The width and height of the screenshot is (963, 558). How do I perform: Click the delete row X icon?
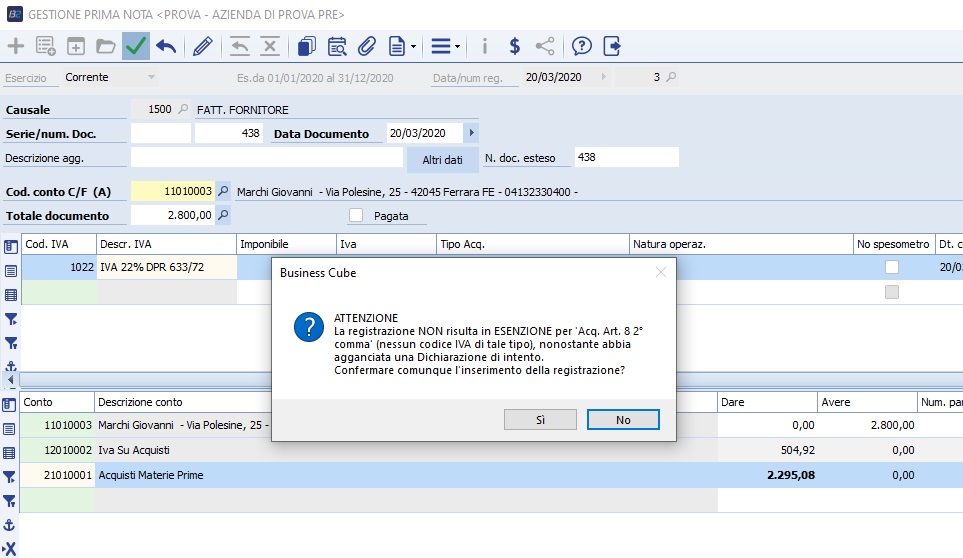pos(270,46)
